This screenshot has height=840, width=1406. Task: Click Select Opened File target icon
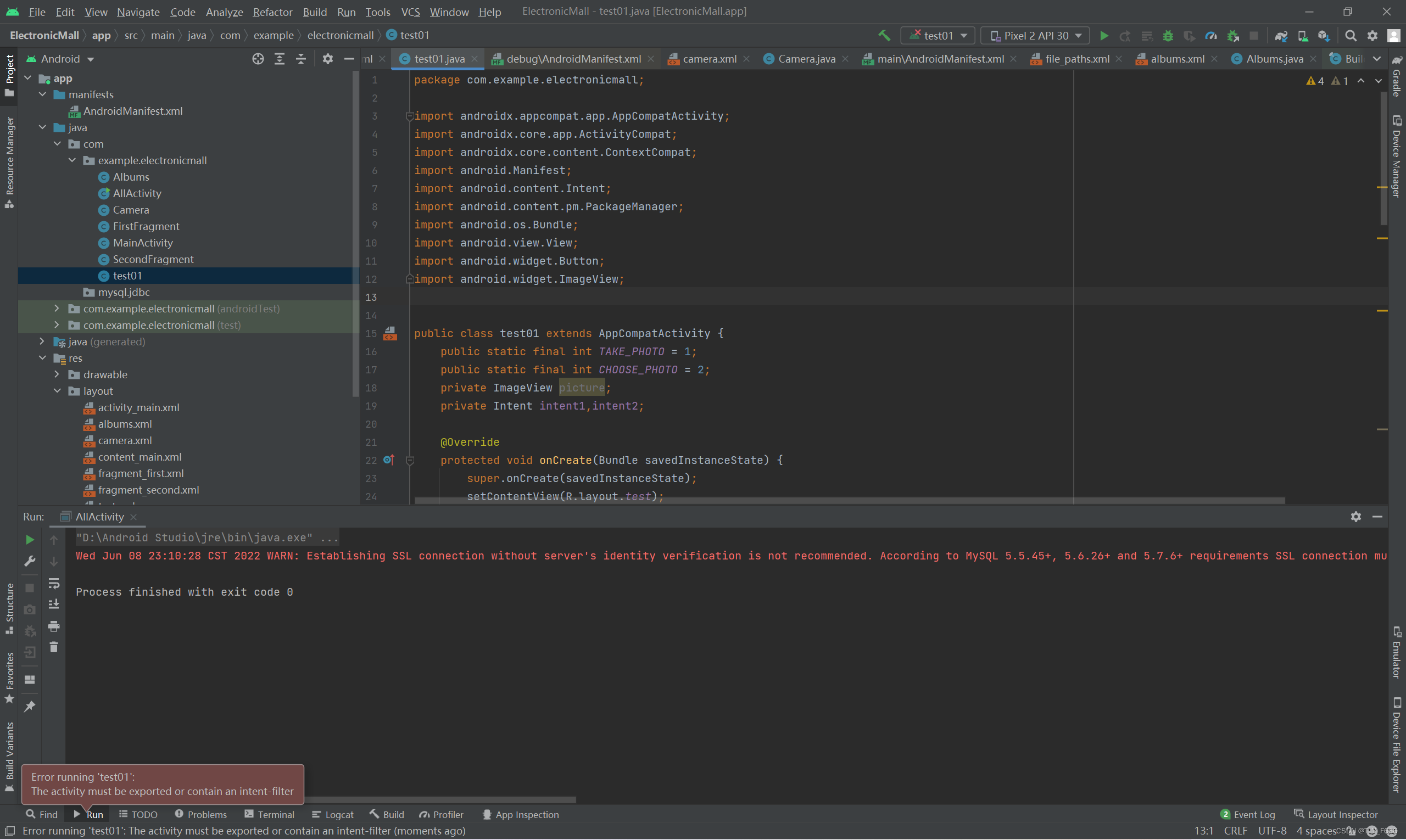pos(258,59)
